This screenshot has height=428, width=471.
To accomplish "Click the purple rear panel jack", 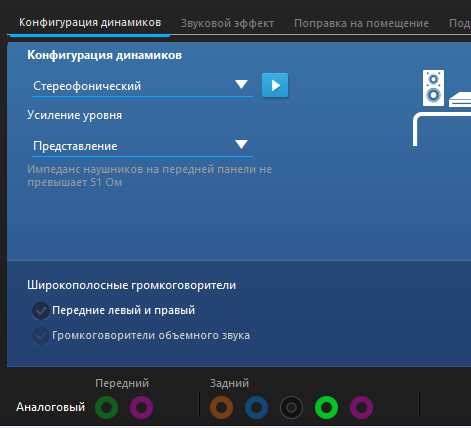I will point(361,407).
